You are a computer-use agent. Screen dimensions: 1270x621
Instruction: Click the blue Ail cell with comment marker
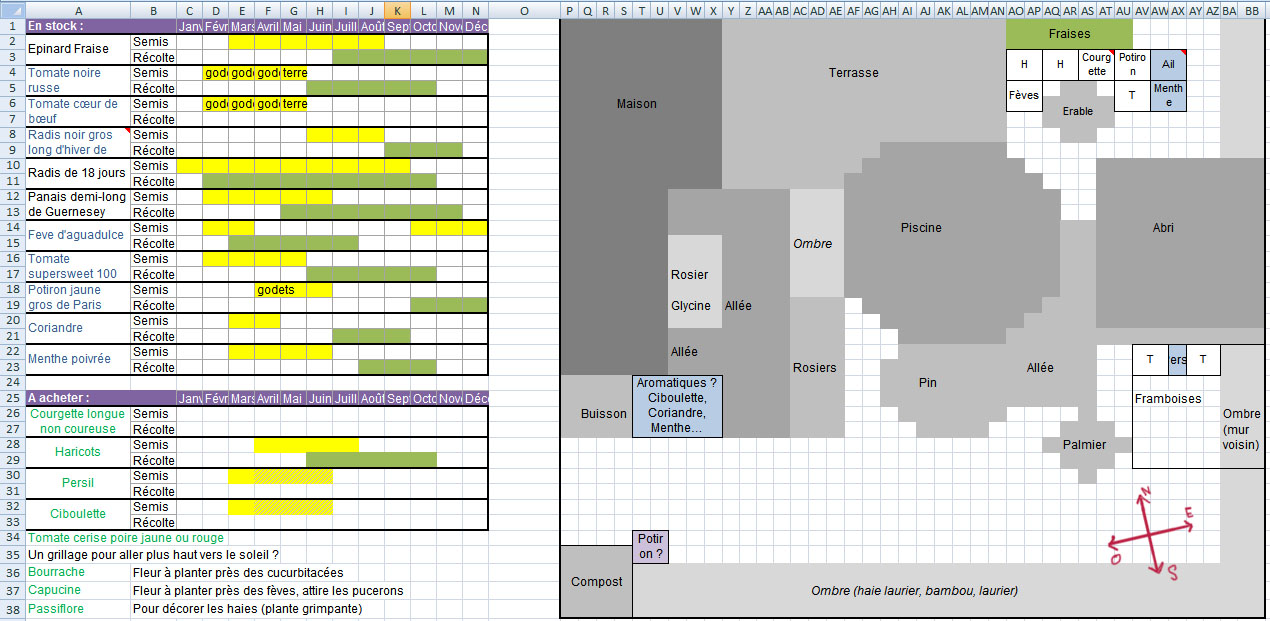point(1168,64)
